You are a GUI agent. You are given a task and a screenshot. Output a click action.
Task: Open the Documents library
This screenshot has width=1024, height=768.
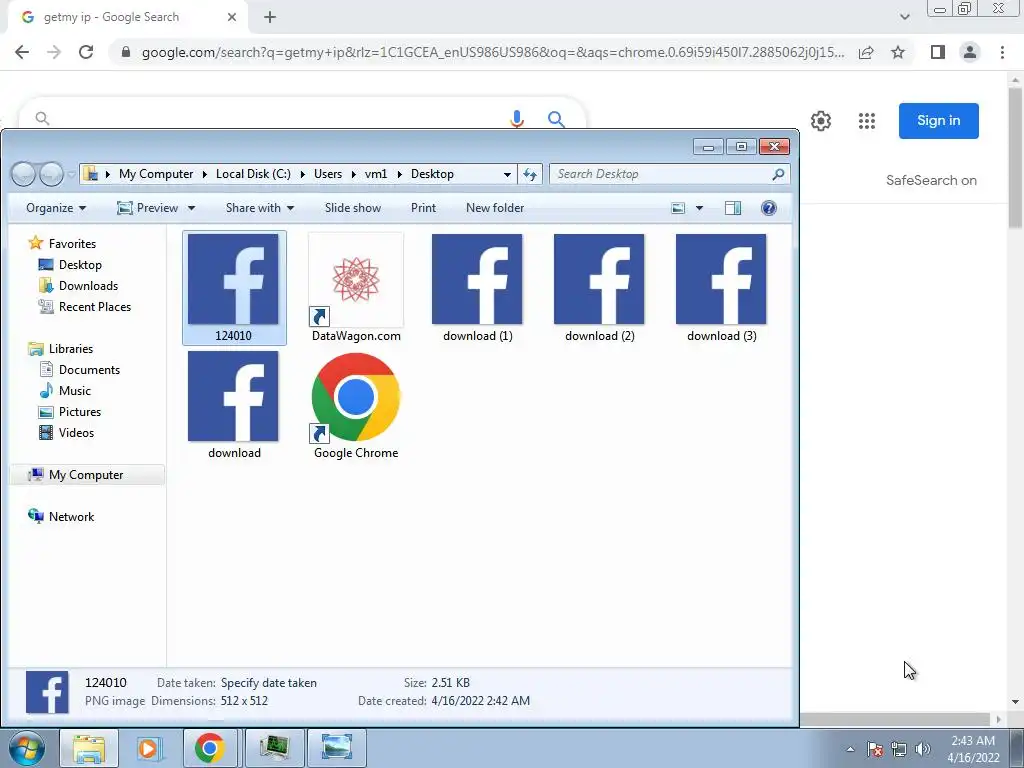tap(80, 370)
